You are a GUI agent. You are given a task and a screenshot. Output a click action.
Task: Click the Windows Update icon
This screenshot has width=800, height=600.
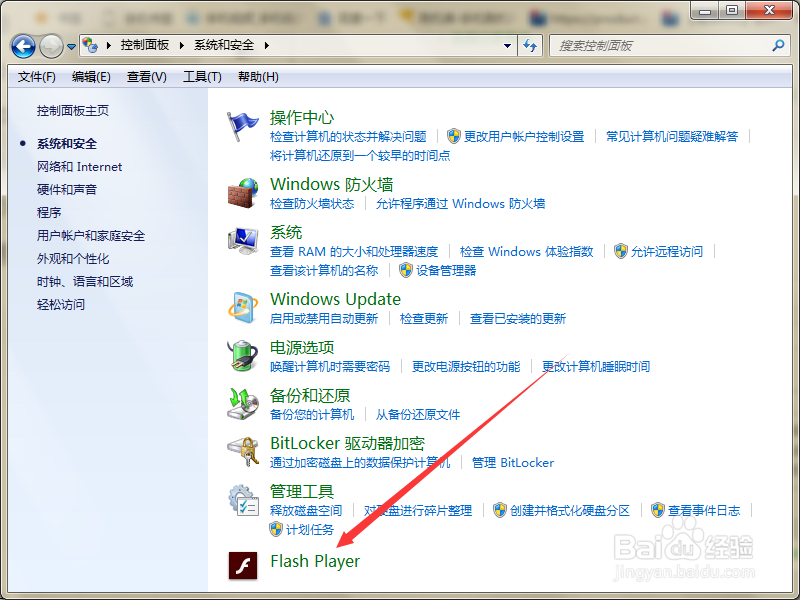pyautogui.click(x=242, y=308)
